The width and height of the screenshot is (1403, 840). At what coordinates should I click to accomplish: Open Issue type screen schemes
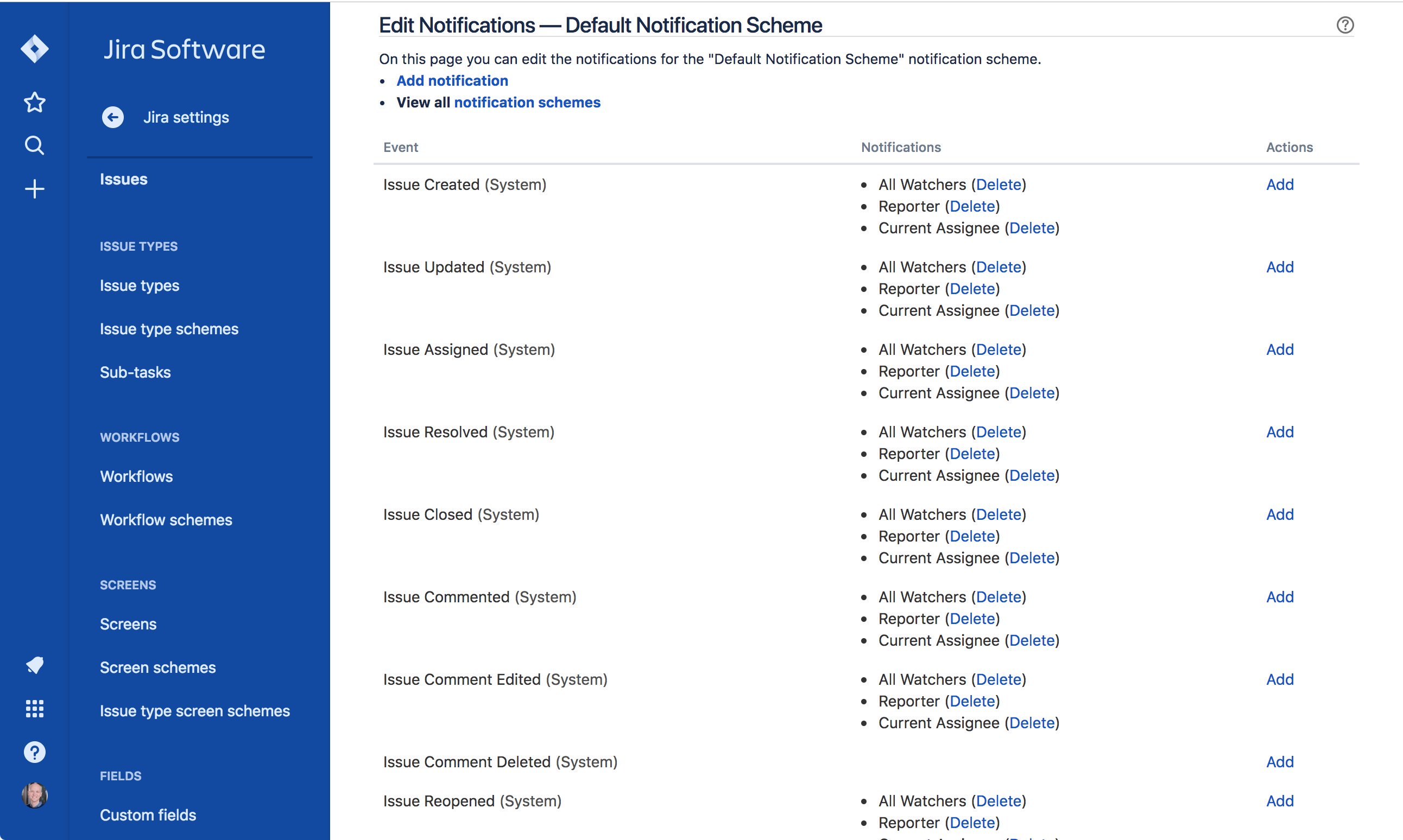click(195, 710)
